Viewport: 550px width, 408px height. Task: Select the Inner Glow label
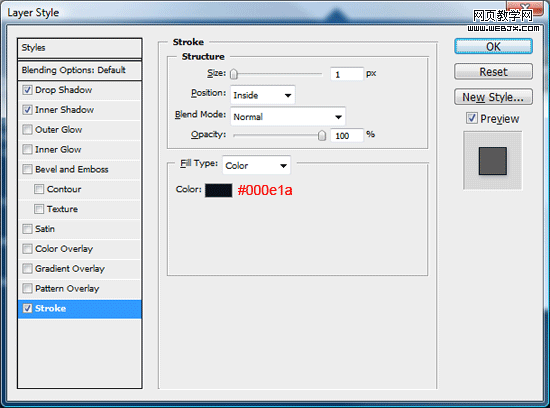tap(58, 149)
